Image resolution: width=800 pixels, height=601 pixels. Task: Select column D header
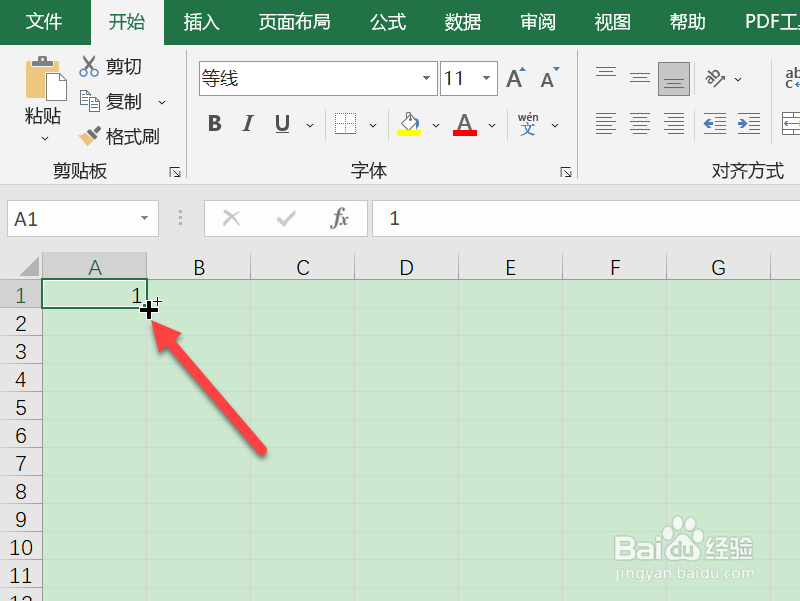pyautogui.click(x=406, y=266)
